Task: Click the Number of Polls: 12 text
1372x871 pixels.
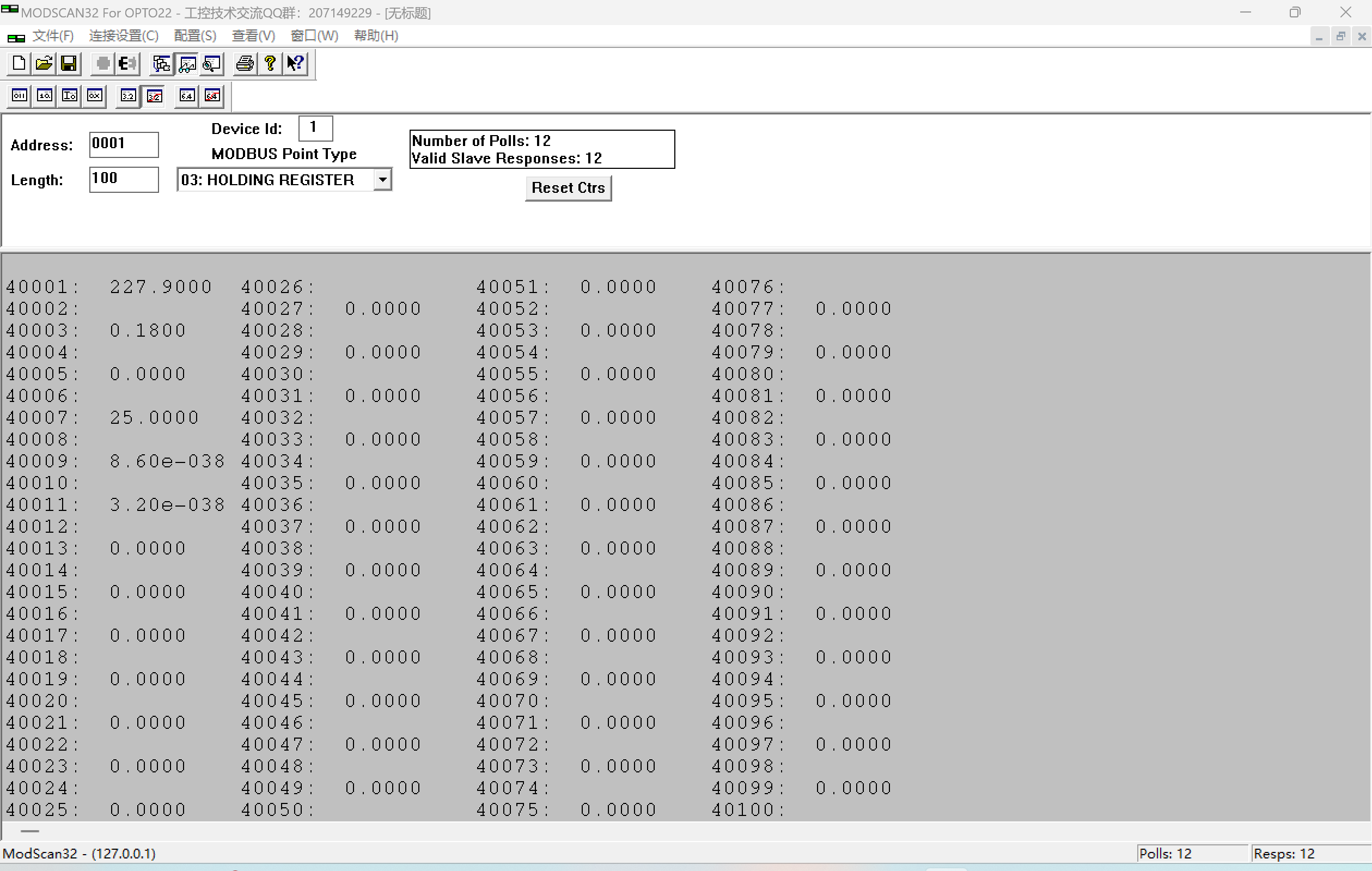Action: click(x=481, y=141)
